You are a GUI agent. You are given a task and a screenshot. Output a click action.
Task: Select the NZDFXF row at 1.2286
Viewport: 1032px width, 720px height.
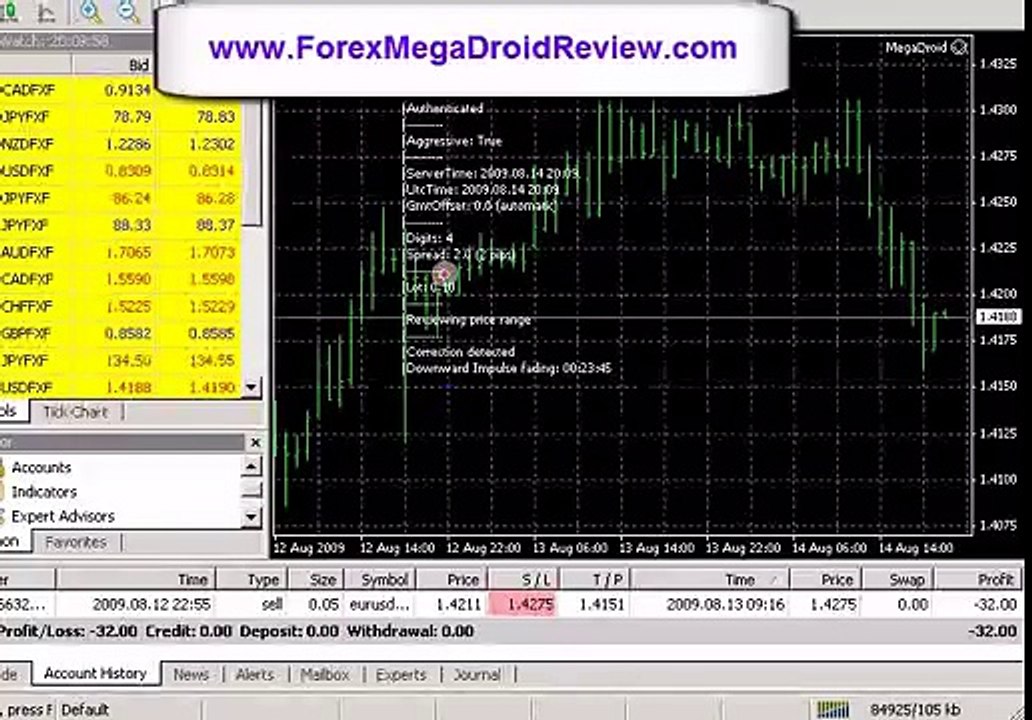point(120,144)
